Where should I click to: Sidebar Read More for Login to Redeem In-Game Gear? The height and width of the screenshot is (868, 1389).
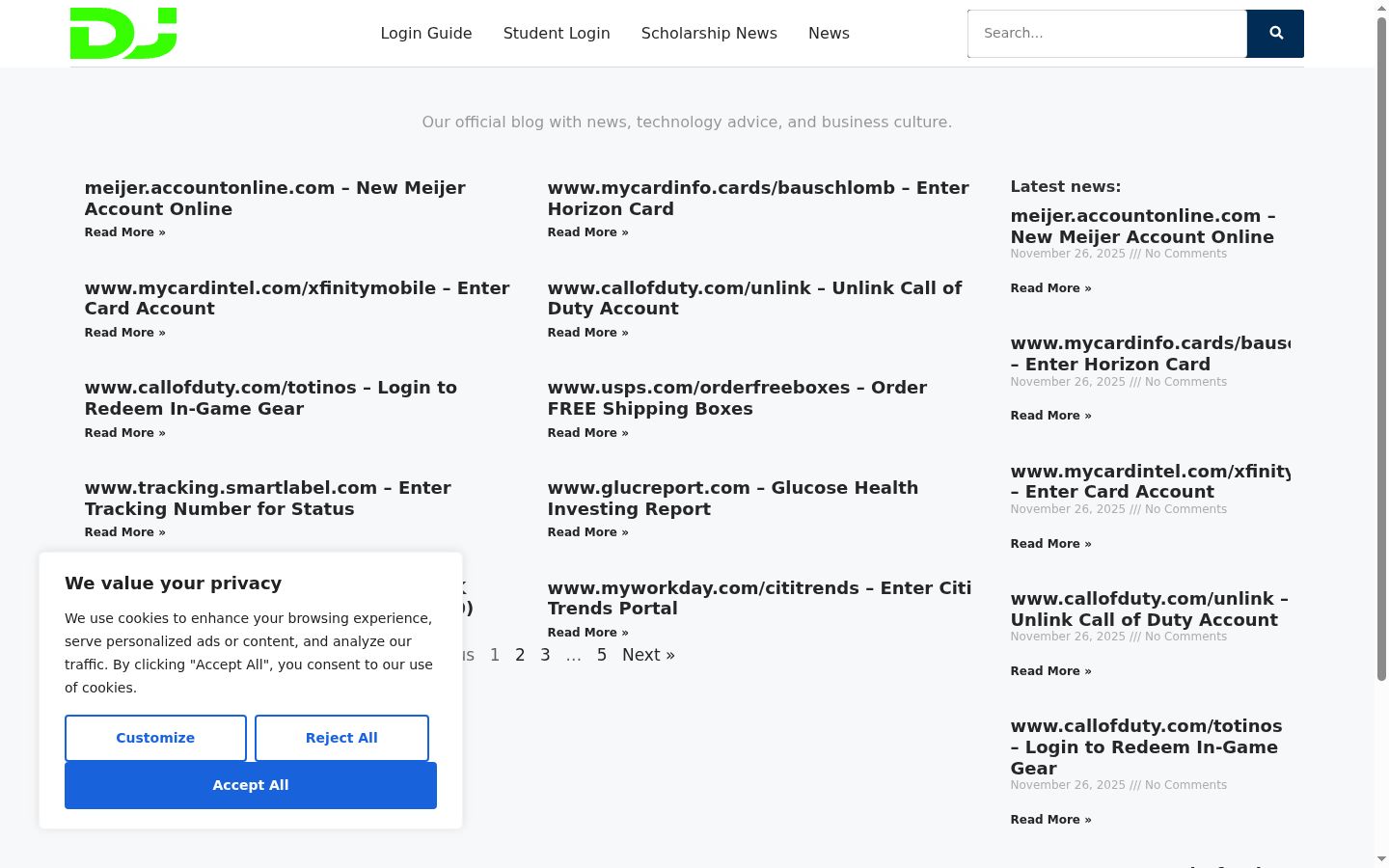coord(1051,820)
